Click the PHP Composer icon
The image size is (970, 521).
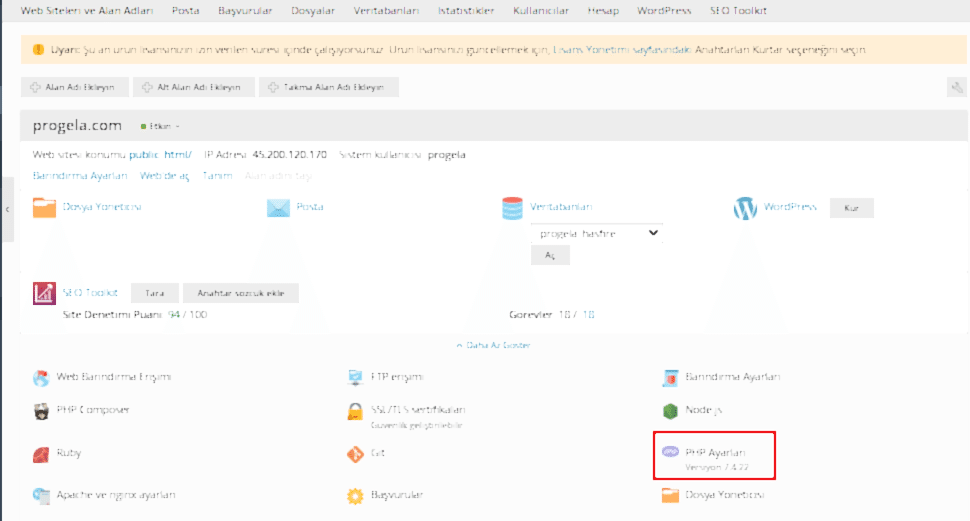click(41, 410)
